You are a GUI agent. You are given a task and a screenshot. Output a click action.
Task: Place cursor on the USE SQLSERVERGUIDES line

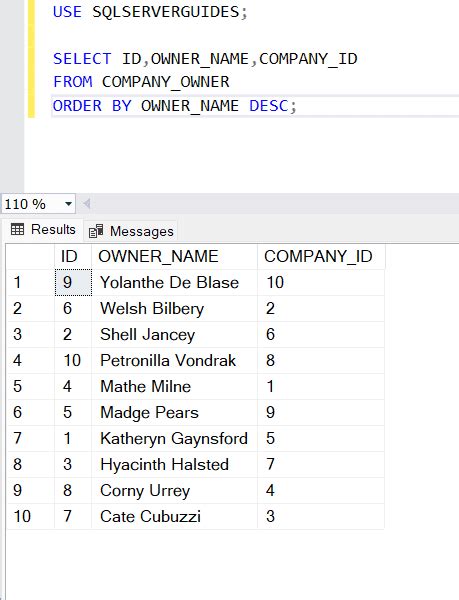[150, 12]
